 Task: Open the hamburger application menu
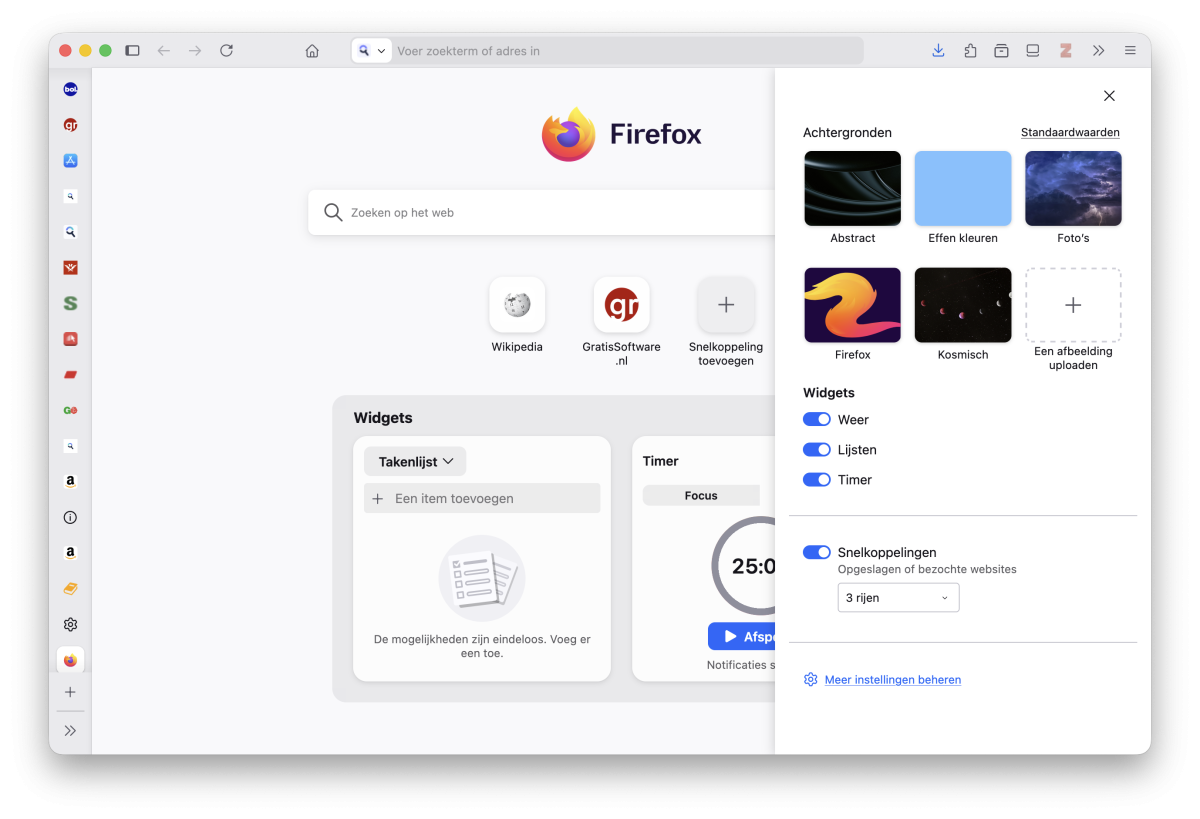click(x=1130, y=51)
